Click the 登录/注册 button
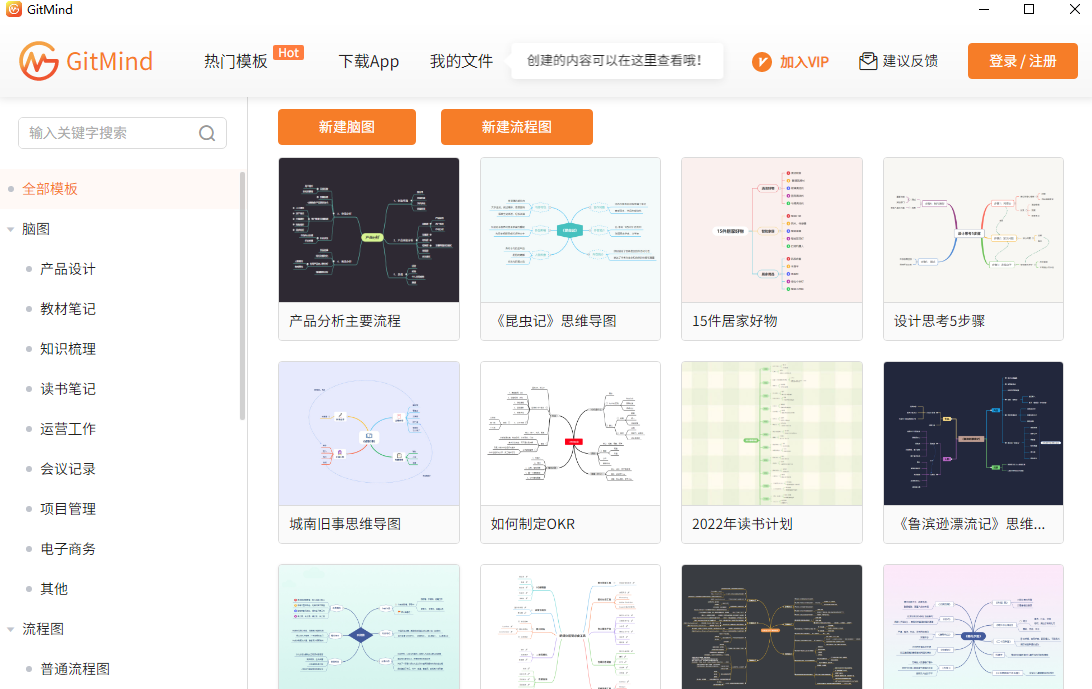This screenshot has height=689, width=1092. 1022,61
